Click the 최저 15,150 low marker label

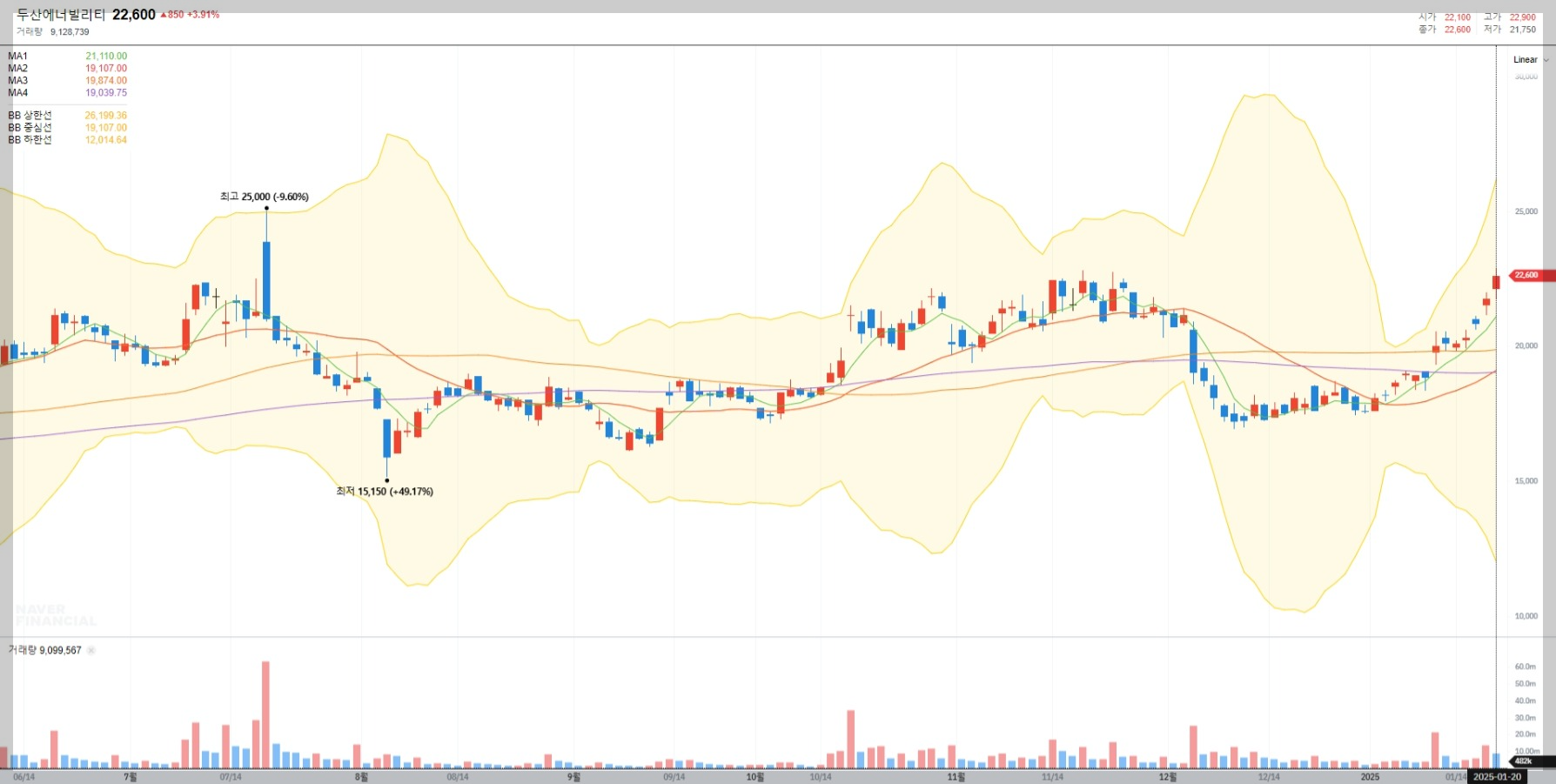(385, 492)
